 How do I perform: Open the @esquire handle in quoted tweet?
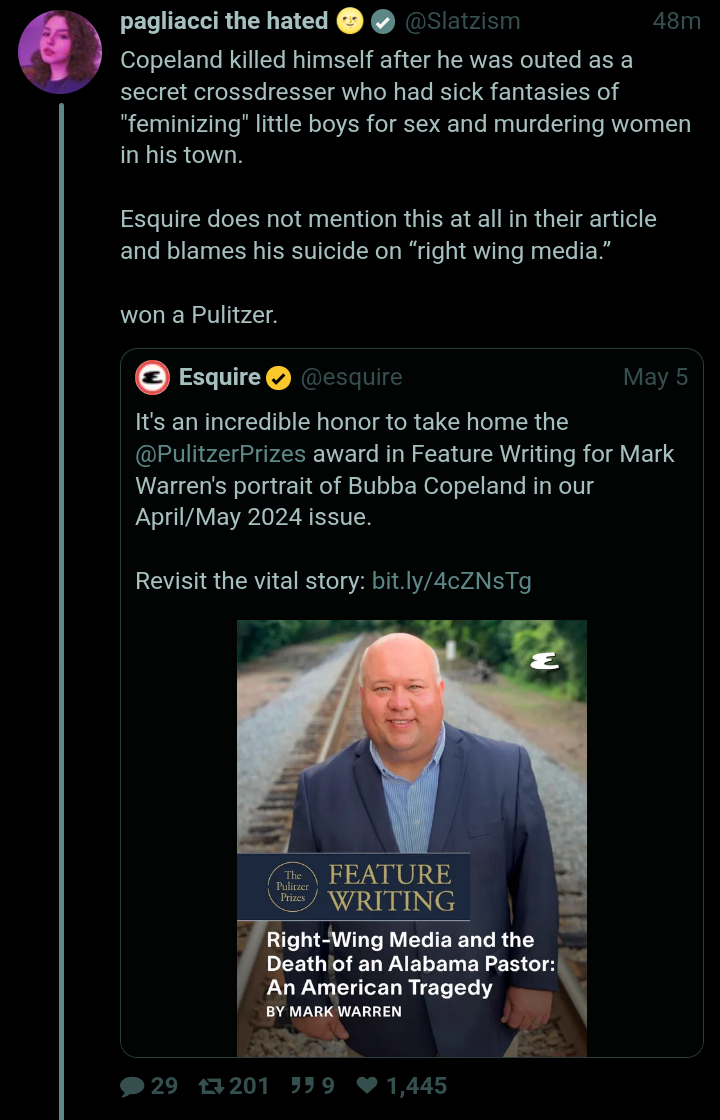pyautogui.click(x=351, y=377)
